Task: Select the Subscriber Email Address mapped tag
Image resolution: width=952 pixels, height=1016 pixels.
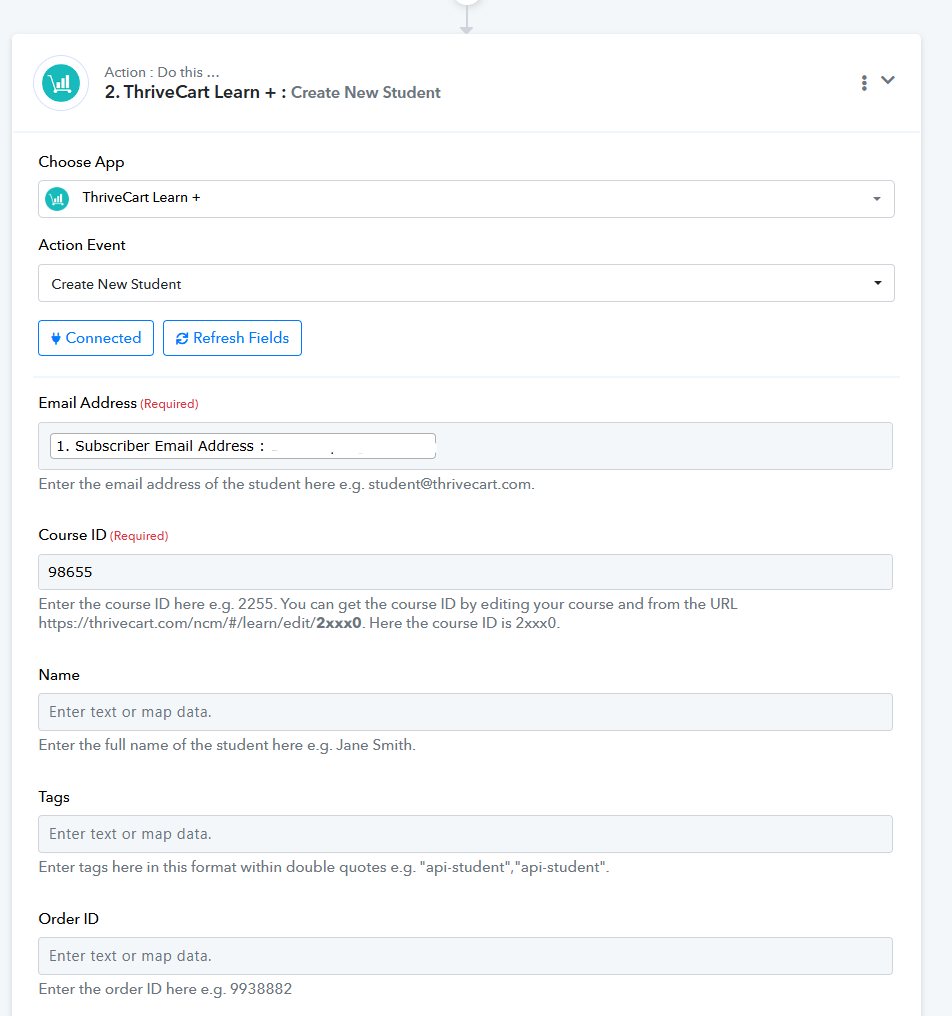Action: [242, 446]
